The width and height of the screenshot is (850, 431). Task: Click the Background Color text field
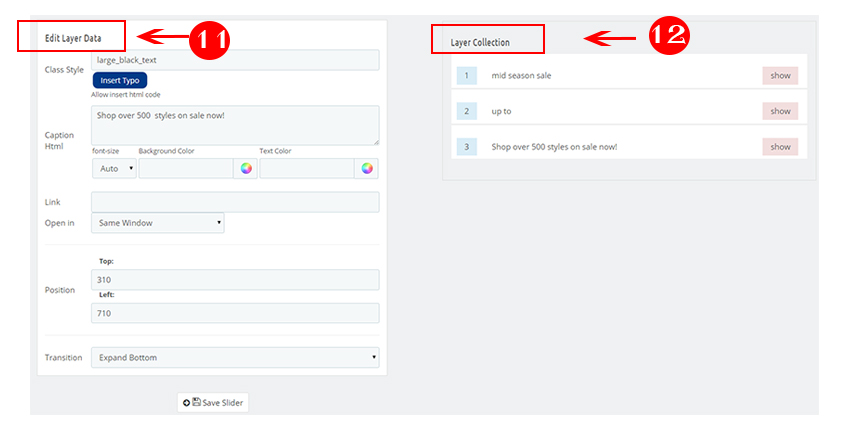pos(185,169)
